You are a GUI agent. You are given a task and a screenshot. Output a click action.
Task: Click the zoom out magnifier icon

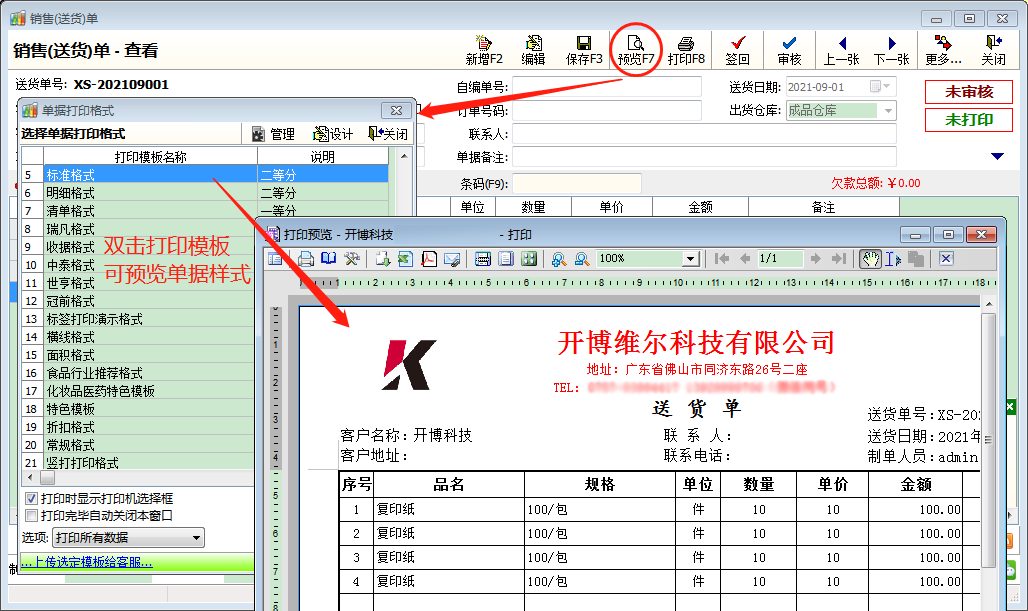582,259
